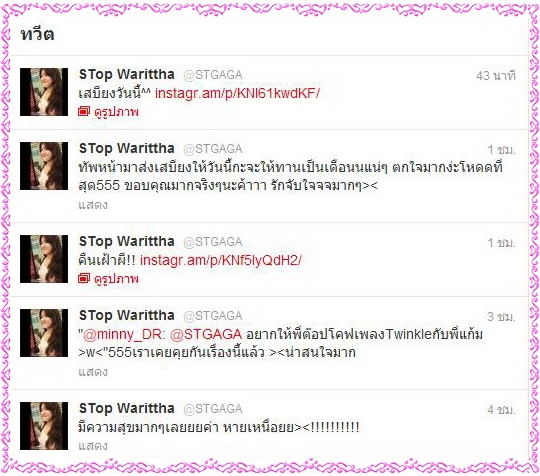The width and height of the screenshot is (540, 476).
Task: Click the avatar next to the Twinkle tweet
Action: (x=44, y=333)
